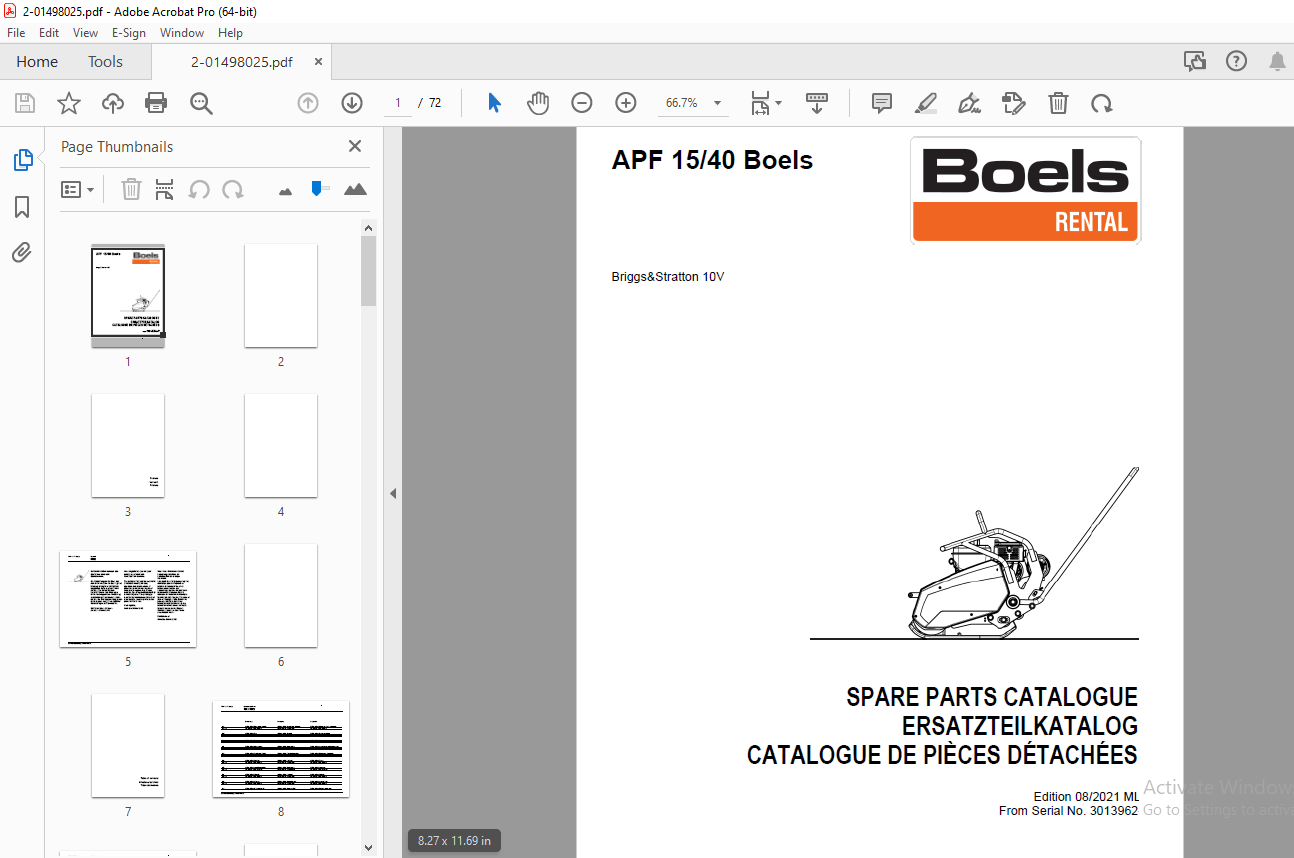Click the page size 8.27 x 11.69 in label
Viewport: 1294px width, 858px height.
pos(454,841)
